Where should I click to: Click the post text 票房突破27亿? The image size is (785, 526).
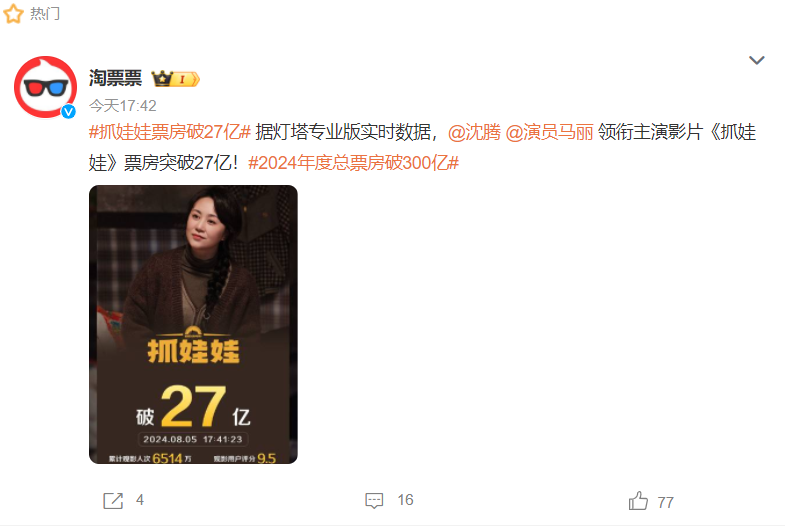(182, 163)
